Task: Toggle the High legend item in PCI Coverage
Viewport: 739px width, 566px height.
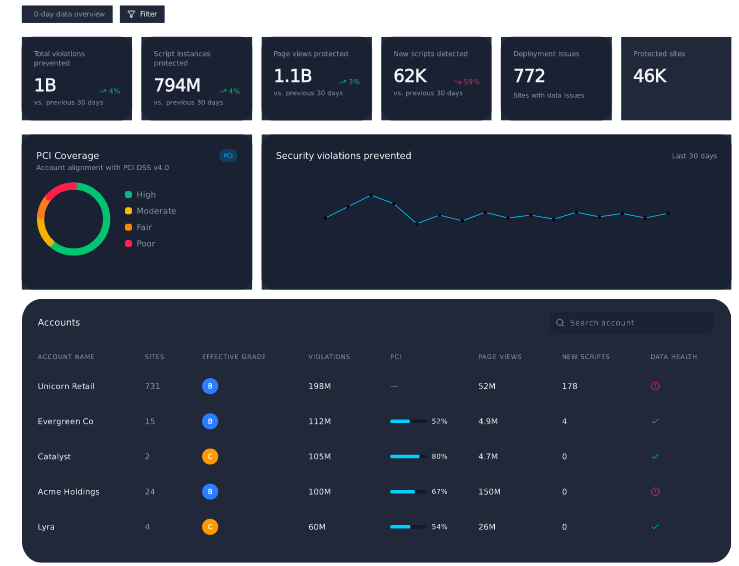Action: point(140,195)
